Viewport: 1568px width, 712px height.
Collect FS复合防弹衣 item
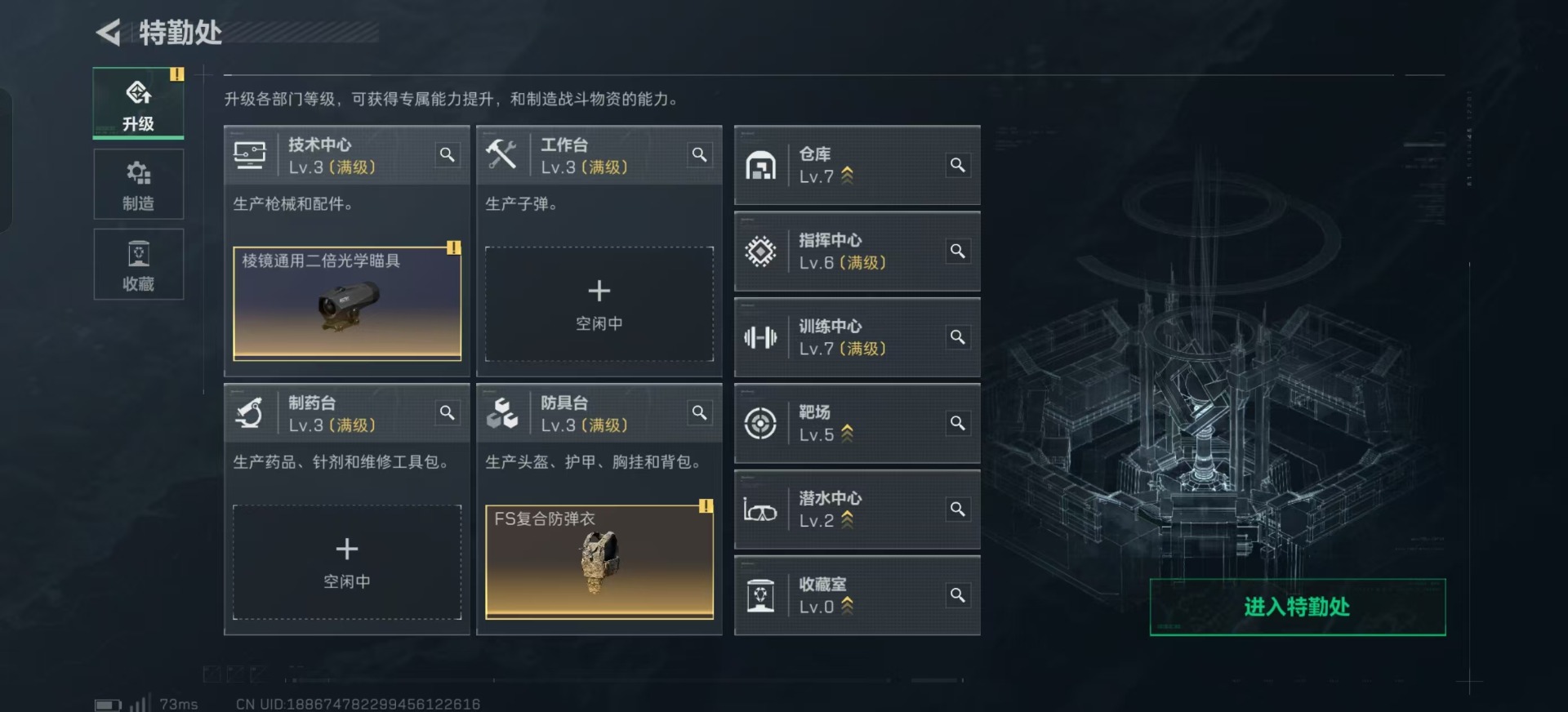pos(599,562)
